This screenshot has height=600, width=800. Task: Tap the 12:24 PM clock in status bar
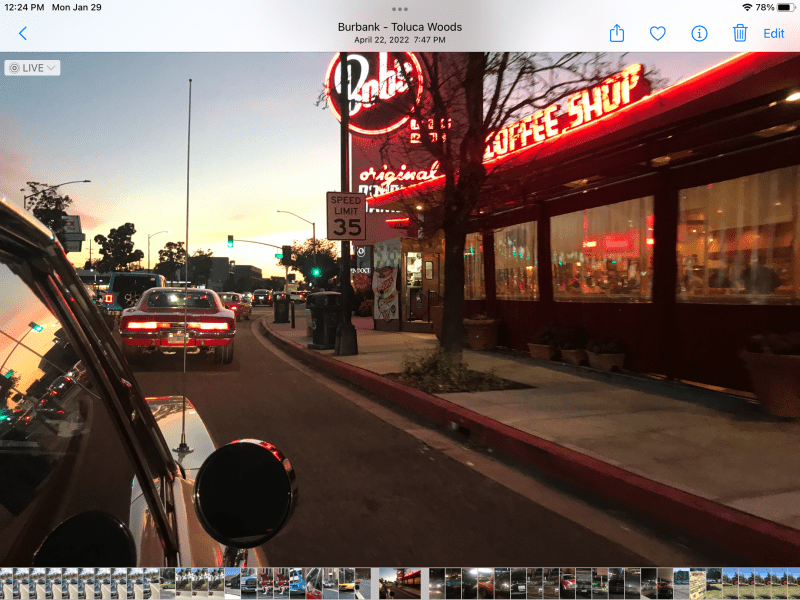pos(24,7)
